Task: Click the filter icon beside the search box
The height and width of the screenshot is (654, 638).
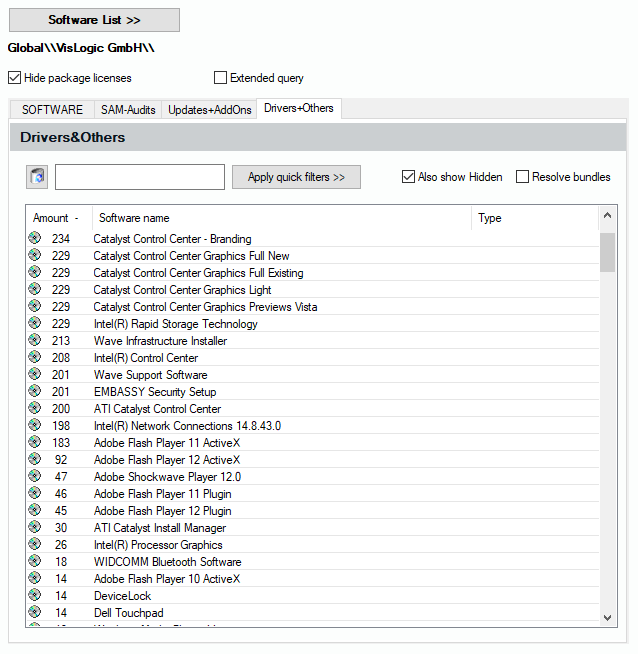Action: coord(37,177)
